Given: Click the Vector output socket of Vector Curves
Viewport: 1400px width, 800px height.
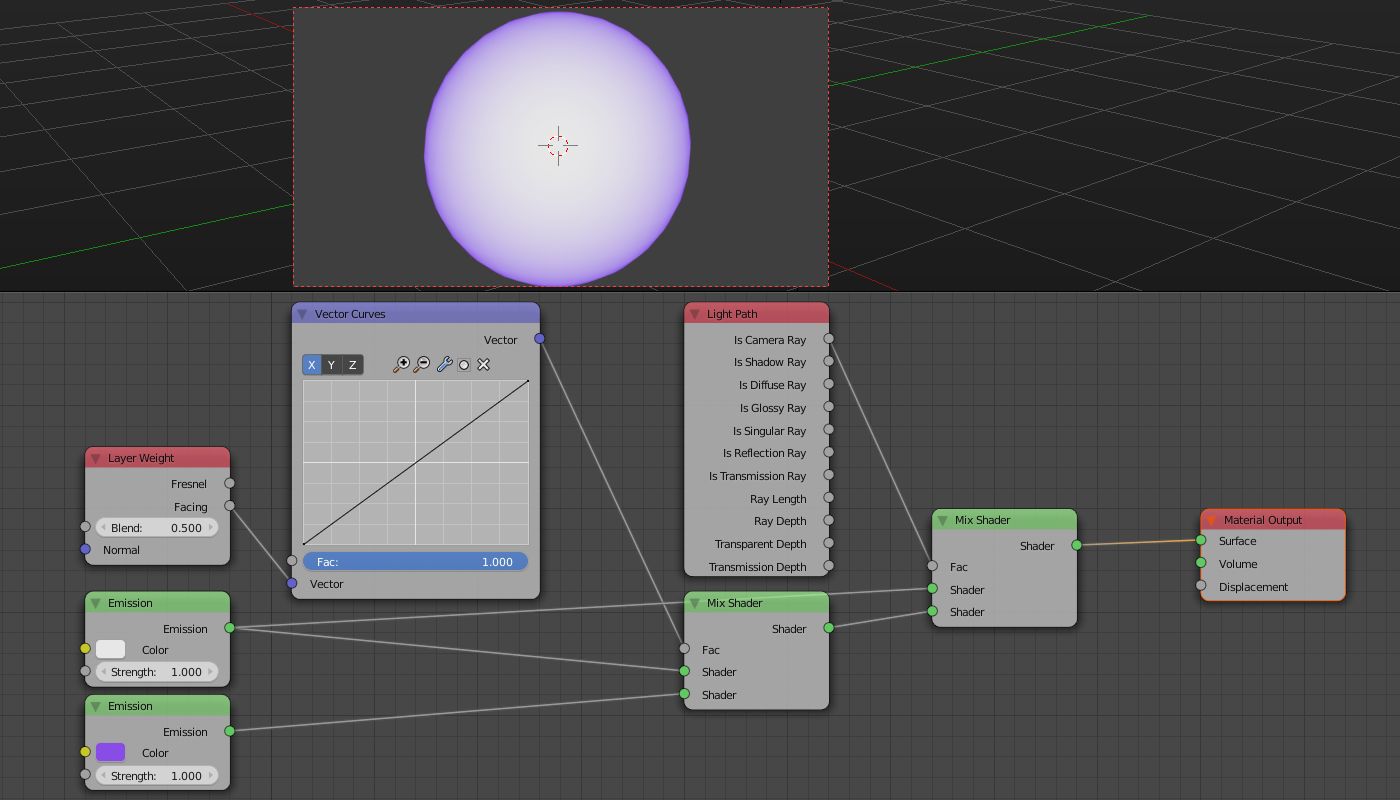Looking at the screenshot, I should point(538,339).
